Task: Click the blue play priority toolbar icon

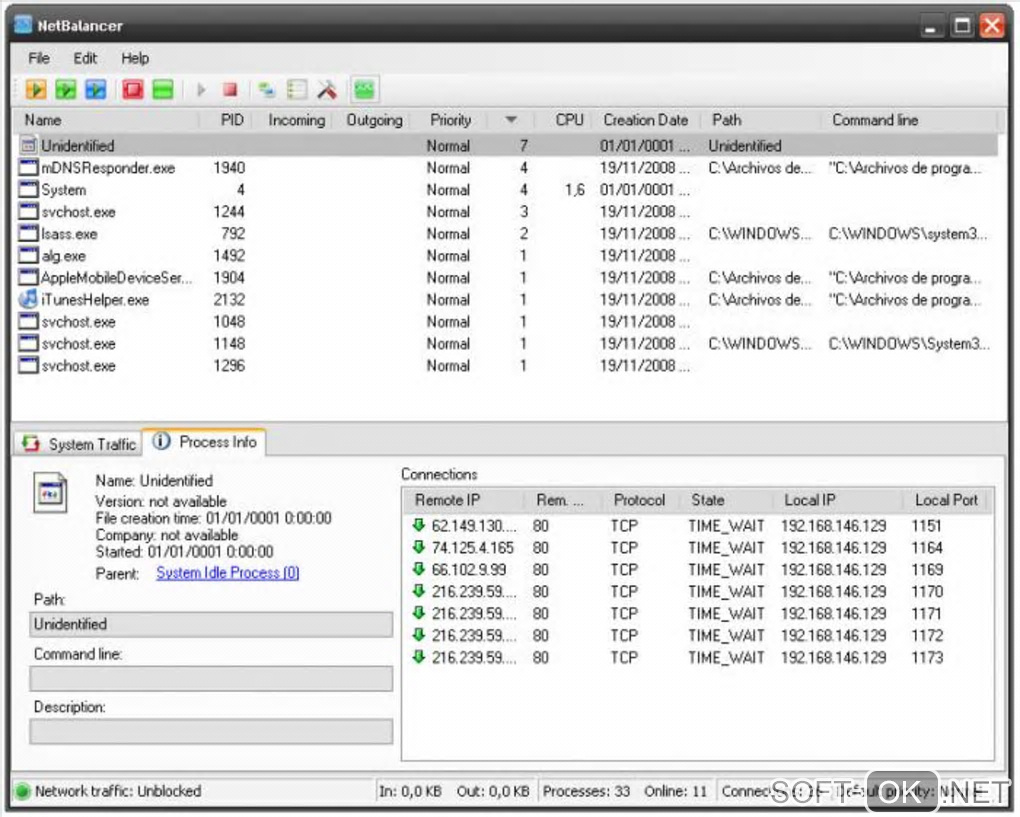Action: pyautogui.click(x=96, y=89)
